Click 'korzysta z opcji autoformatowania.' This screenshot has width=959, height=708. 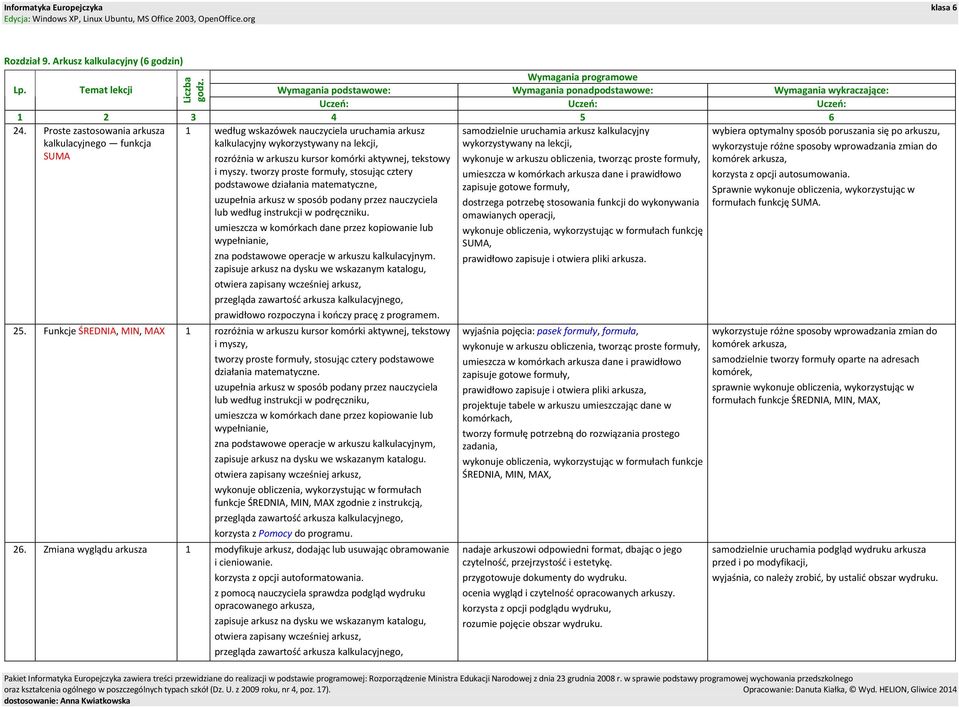point(289,577)
